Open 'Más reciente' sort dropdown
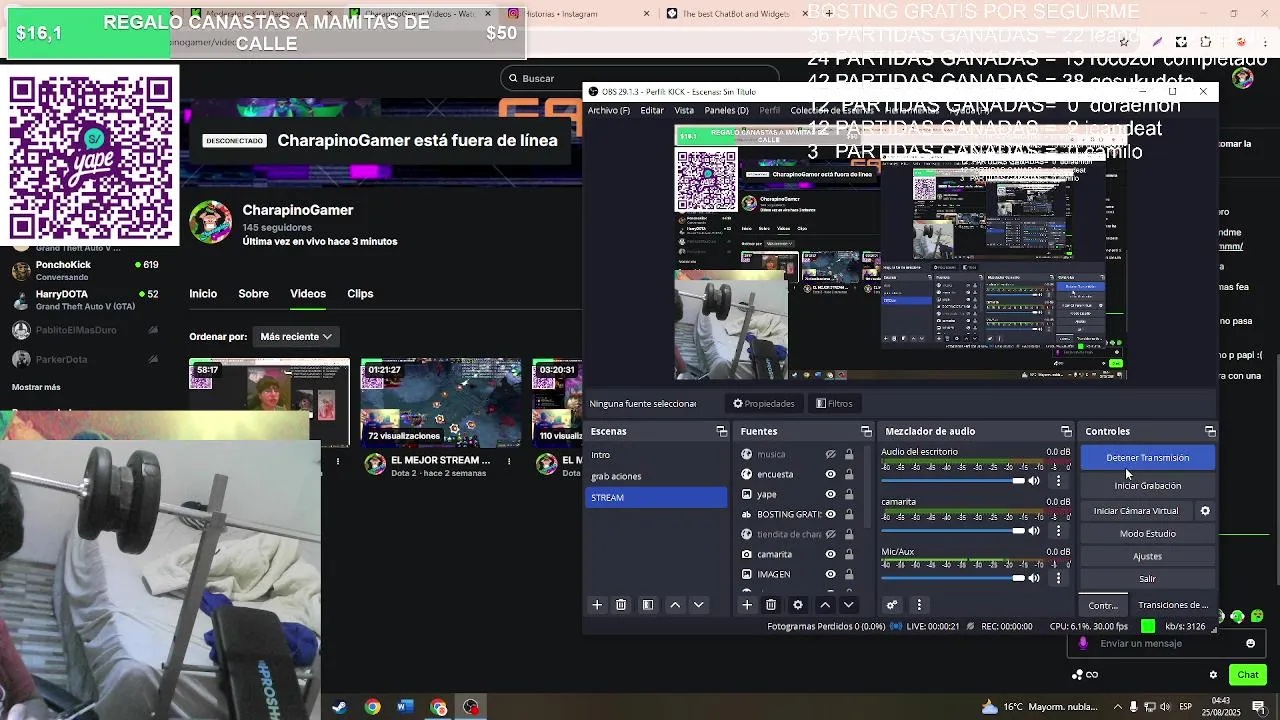 296,337
